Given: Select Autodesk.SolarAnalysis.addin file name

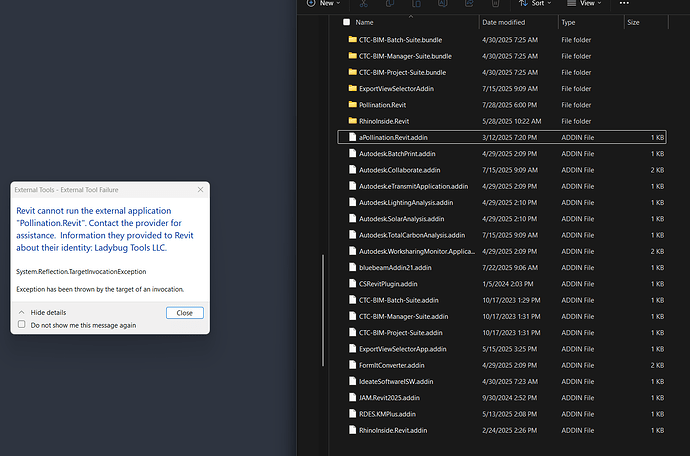Looking at the screenshot, I should pos(401,219).
